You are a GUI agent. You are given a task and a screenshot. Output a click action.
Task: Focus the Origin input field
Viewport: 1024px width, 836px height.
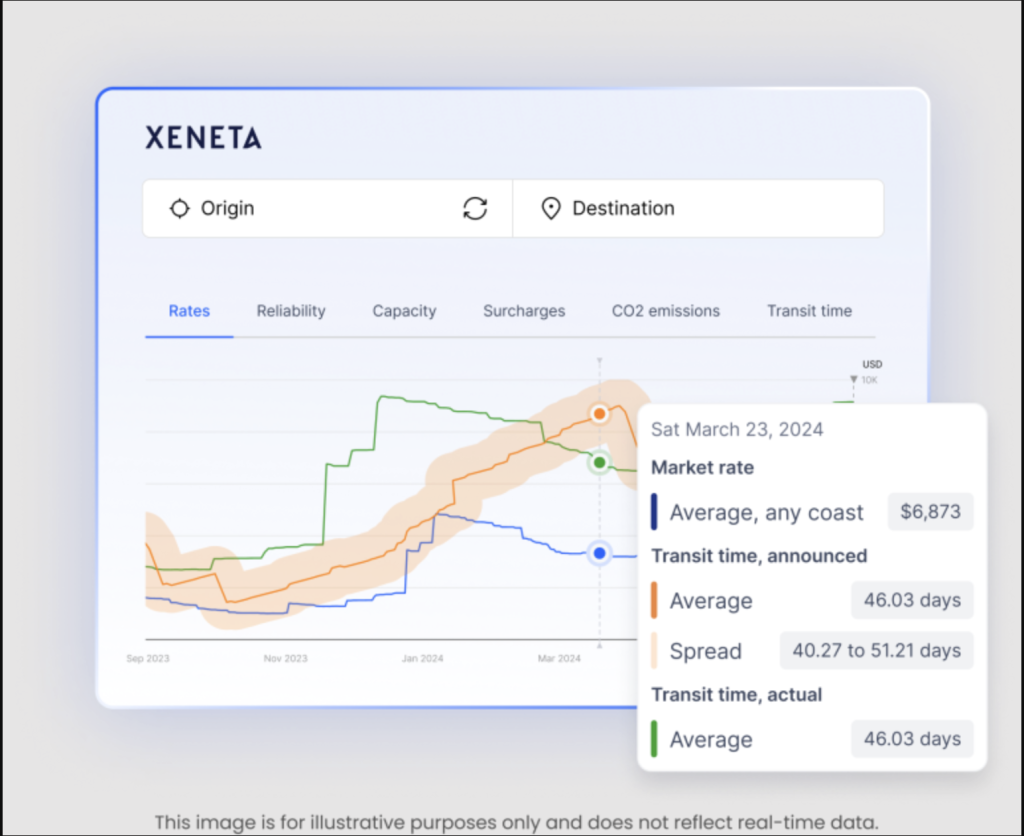click(328, 208)
